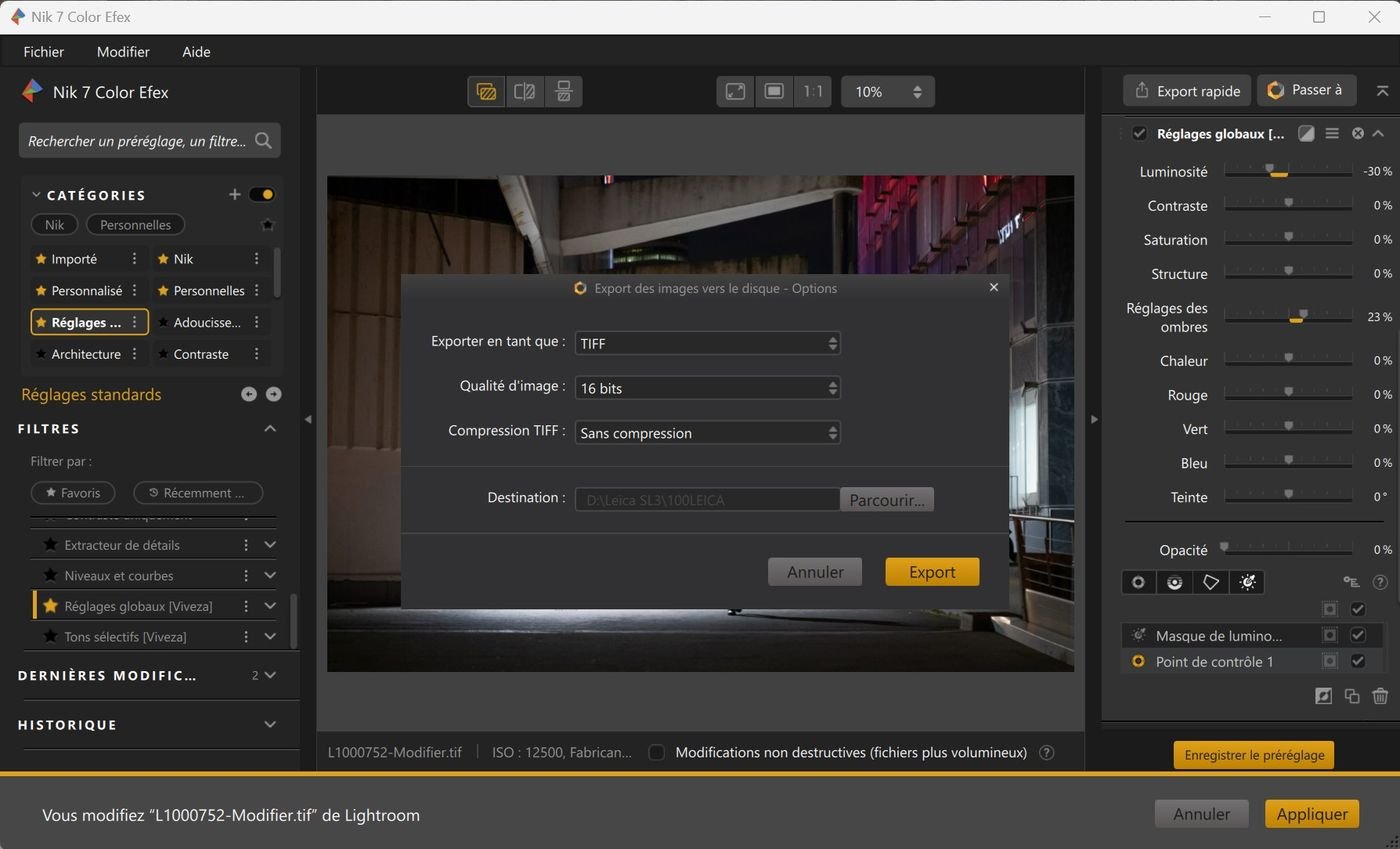Uncheck the Réglages globaux filter checkbox
Viewport: 1400px width, 849px height.
coord(1139,133)
